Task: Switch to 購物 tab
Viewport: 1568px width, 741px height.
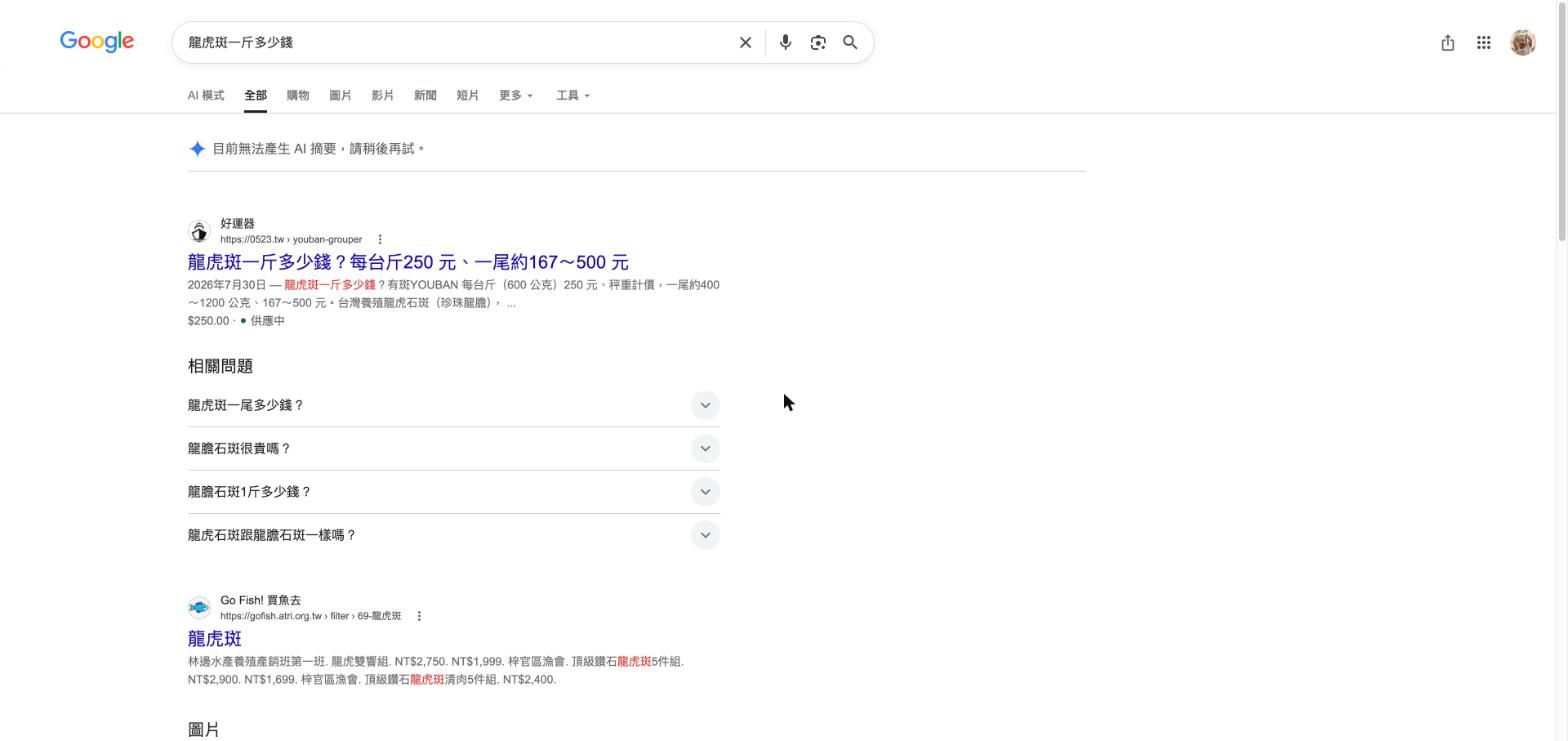Action: (x=298, y=95)
